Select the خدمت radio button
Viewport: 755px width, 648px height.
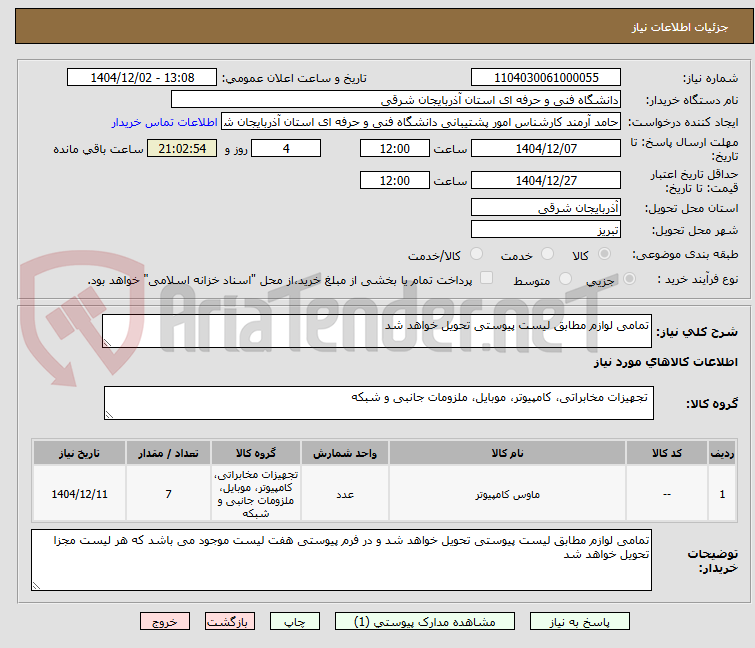tap(547, 254)
